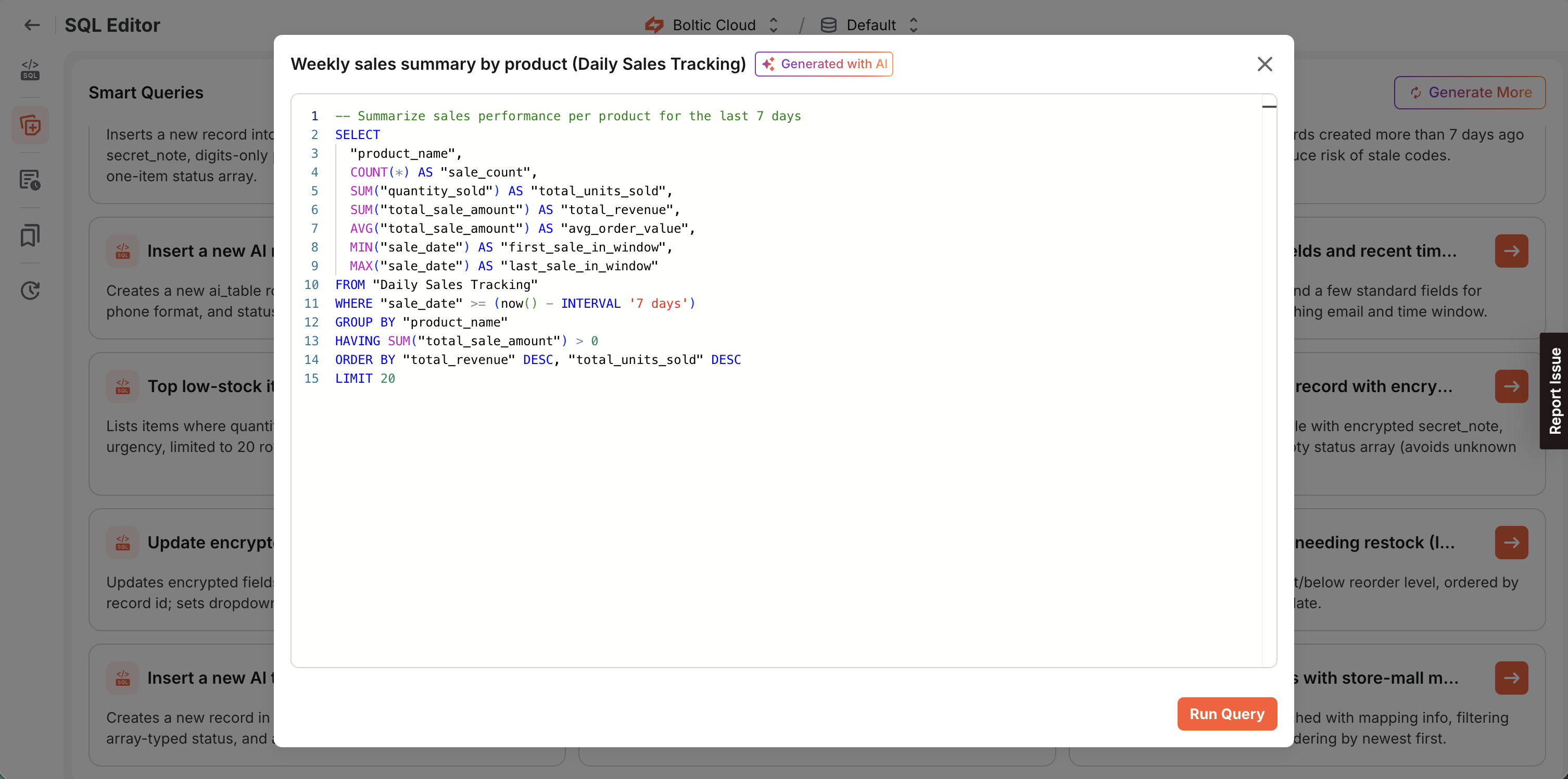Open the 'store-mall' query arrow icon
This screenshot has height=779, width=1568.
[x=1511, y=678]
